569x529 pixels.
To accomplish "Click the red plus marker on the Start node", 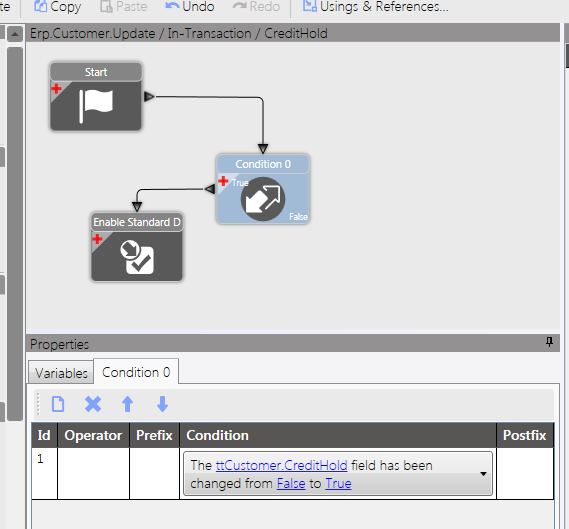I will [x=56, y=88].
